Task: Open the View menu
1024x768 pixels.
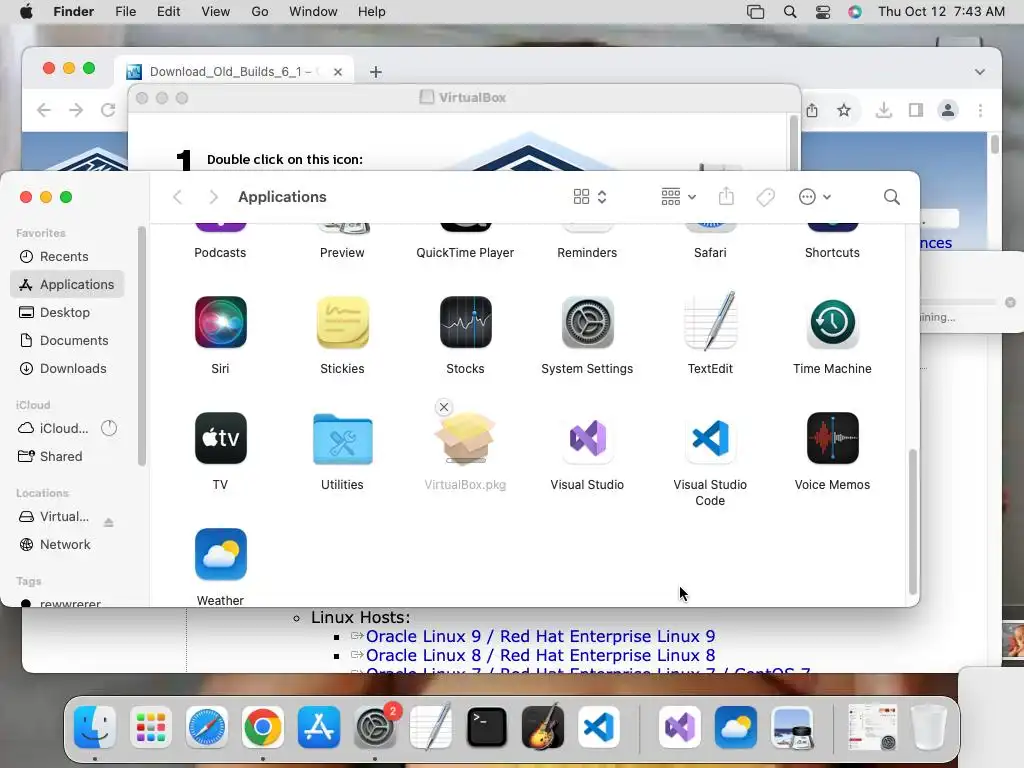Action: coord(216,11)
